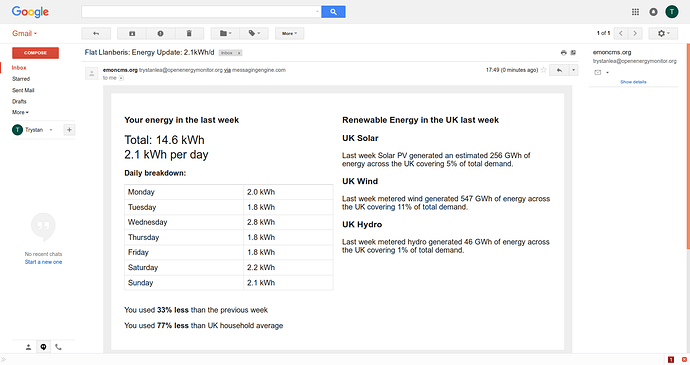Click the sender name emoncms.org
This screenshot has height=365, width=690.
(x=120, y=70)
